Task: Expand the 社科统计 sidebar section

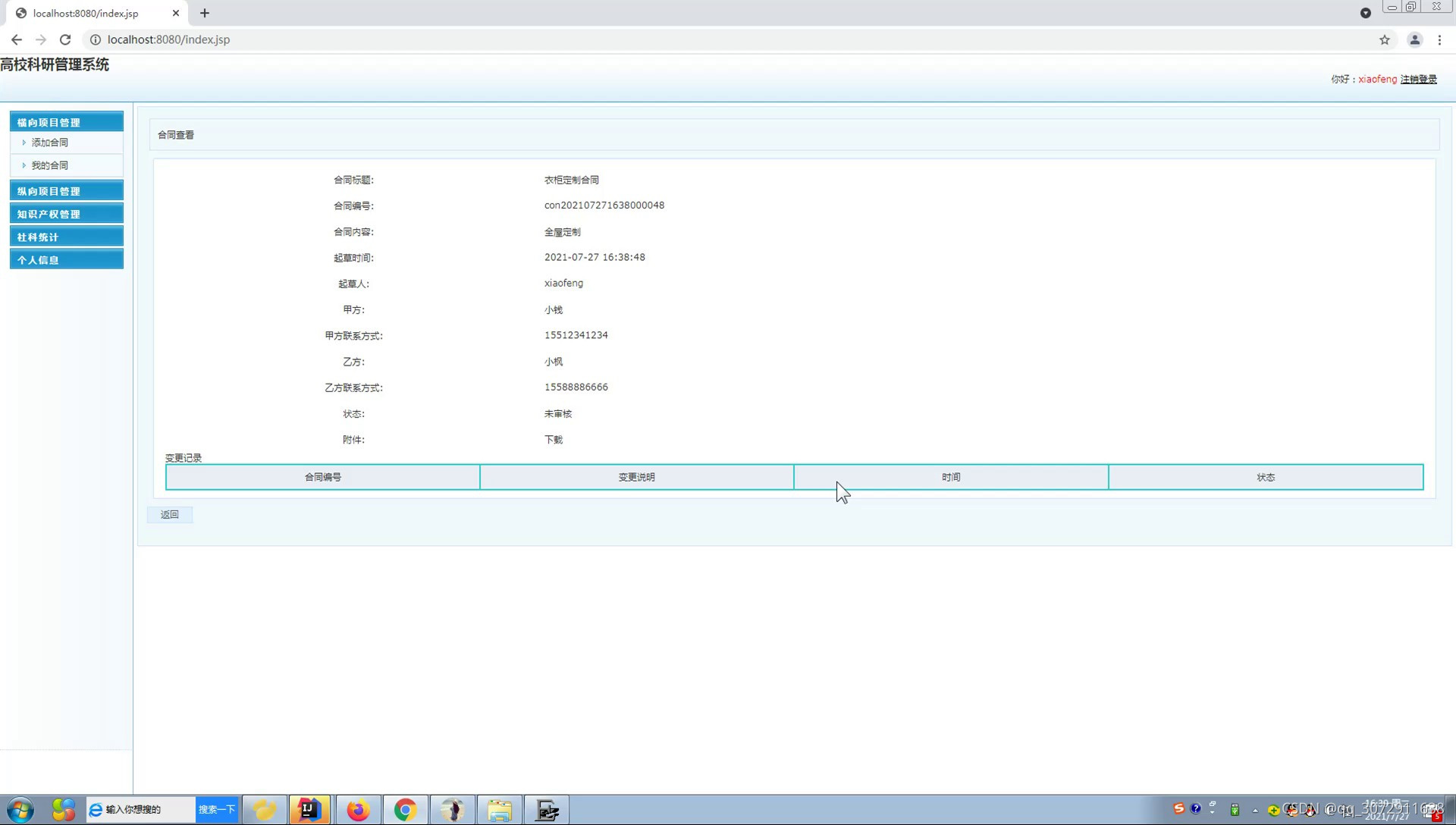Action: tap(67, 236)
